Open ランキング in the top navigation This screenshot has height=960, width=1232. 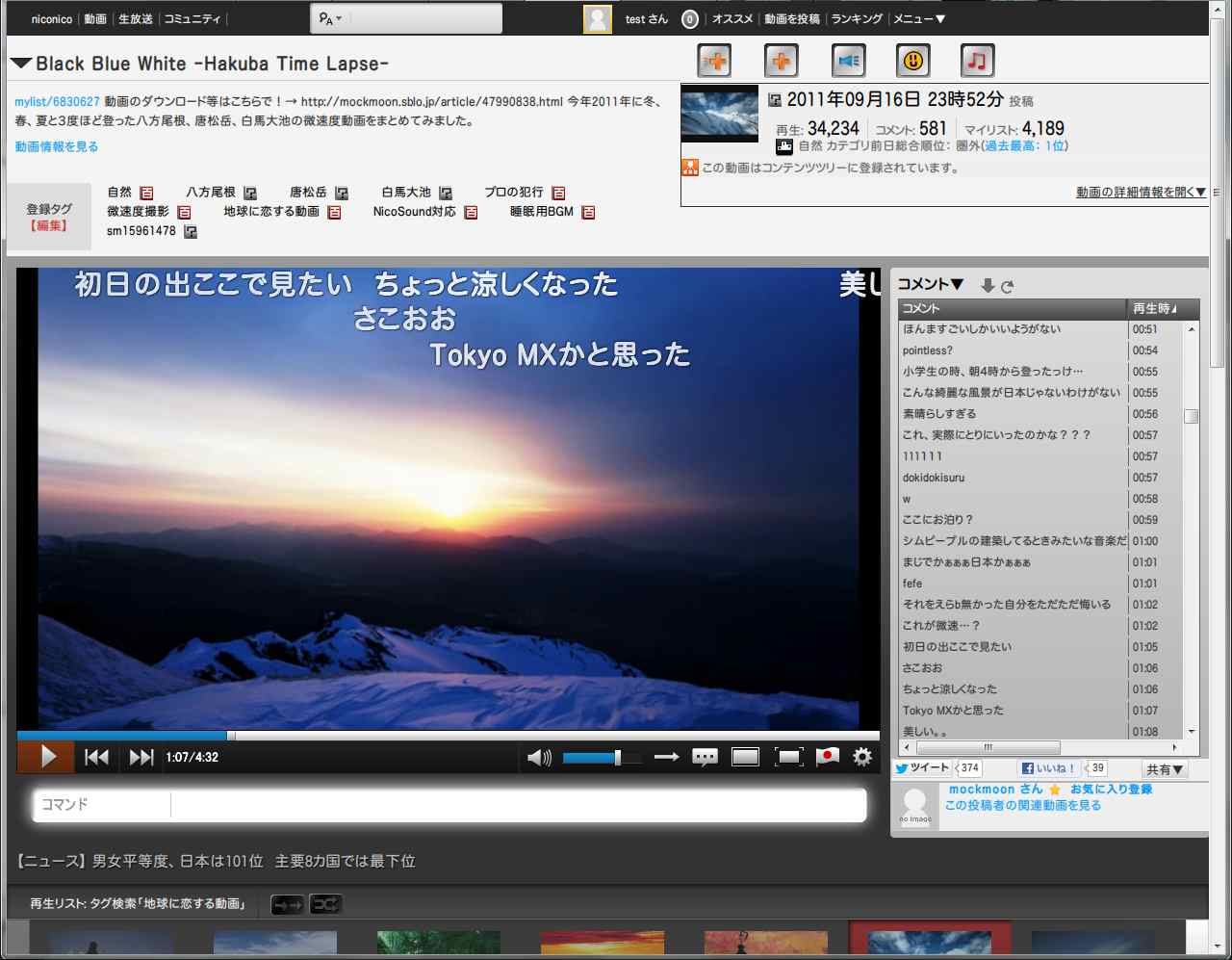click(857, 19)
